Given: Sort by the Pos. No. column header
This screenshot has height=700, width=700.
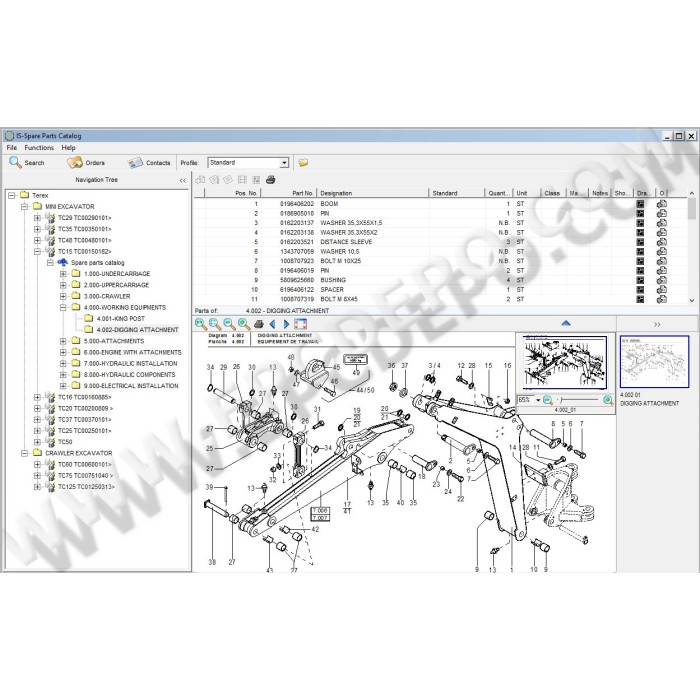Looking at the screenshot, I should (233, 193).
